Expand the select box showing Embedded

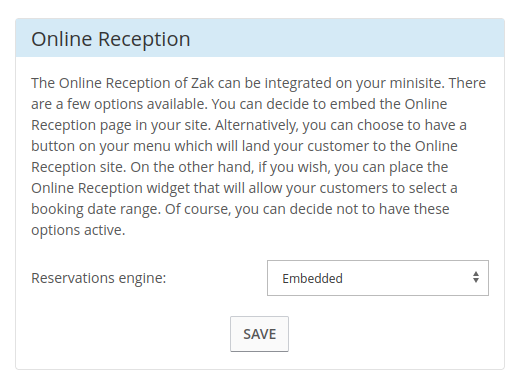(x=378, y=278)
